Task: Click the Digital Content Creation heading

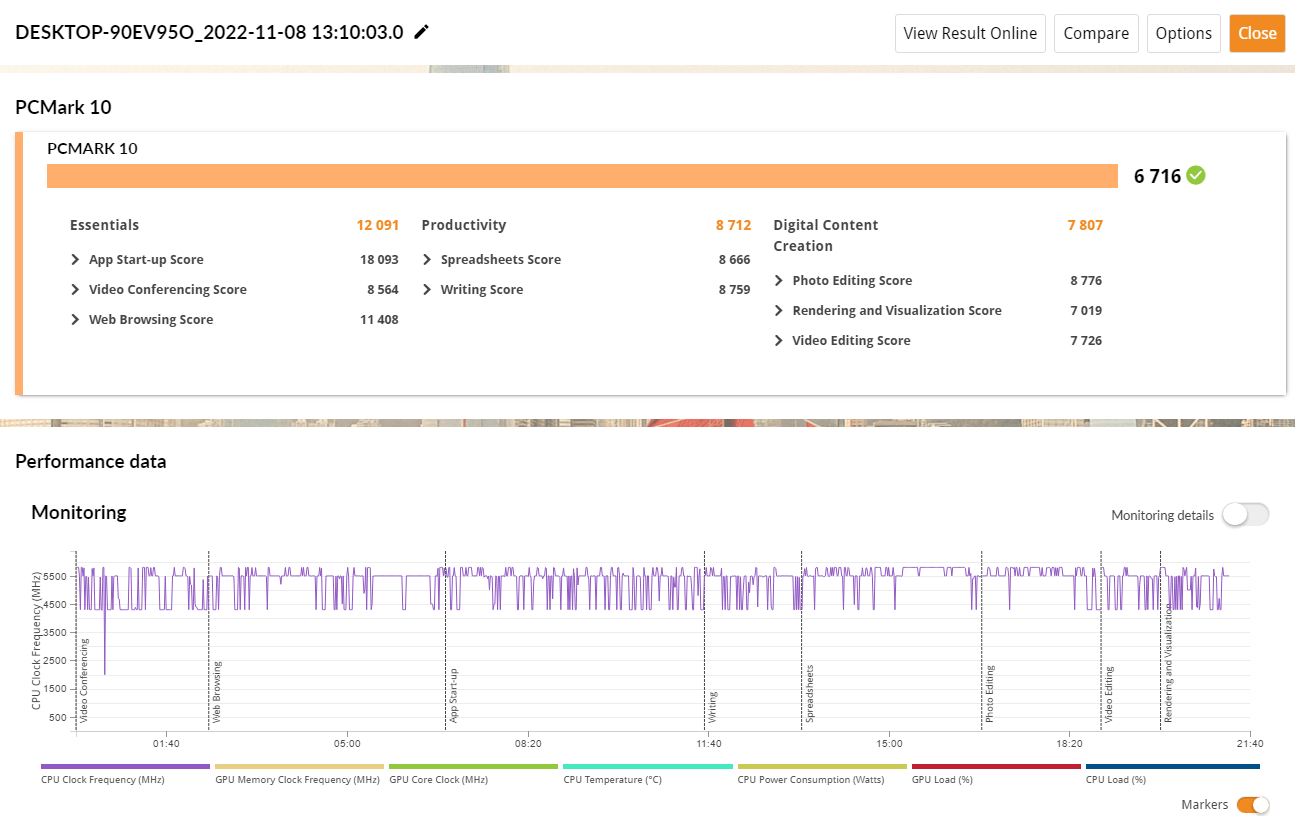Action: 826,235
